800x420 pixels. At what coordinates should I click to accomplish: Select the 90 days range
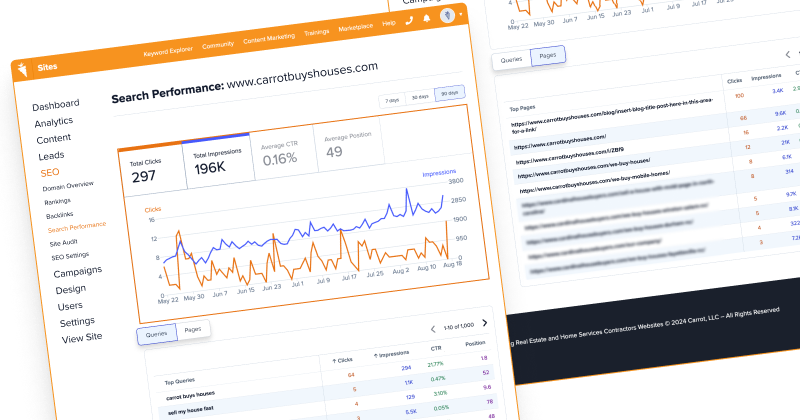[x=449, y=93]
